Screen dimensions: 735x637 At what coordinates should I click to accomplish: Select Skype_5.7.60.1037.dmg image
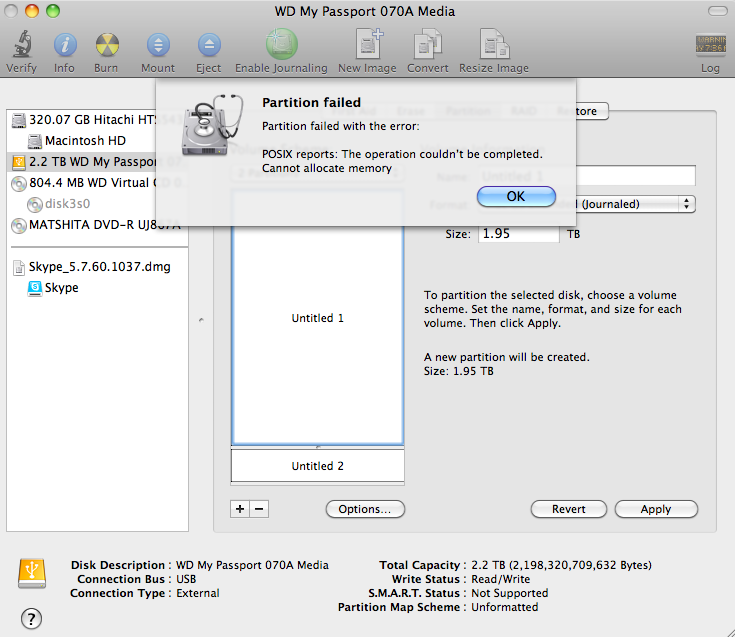[x=98, y=267]
